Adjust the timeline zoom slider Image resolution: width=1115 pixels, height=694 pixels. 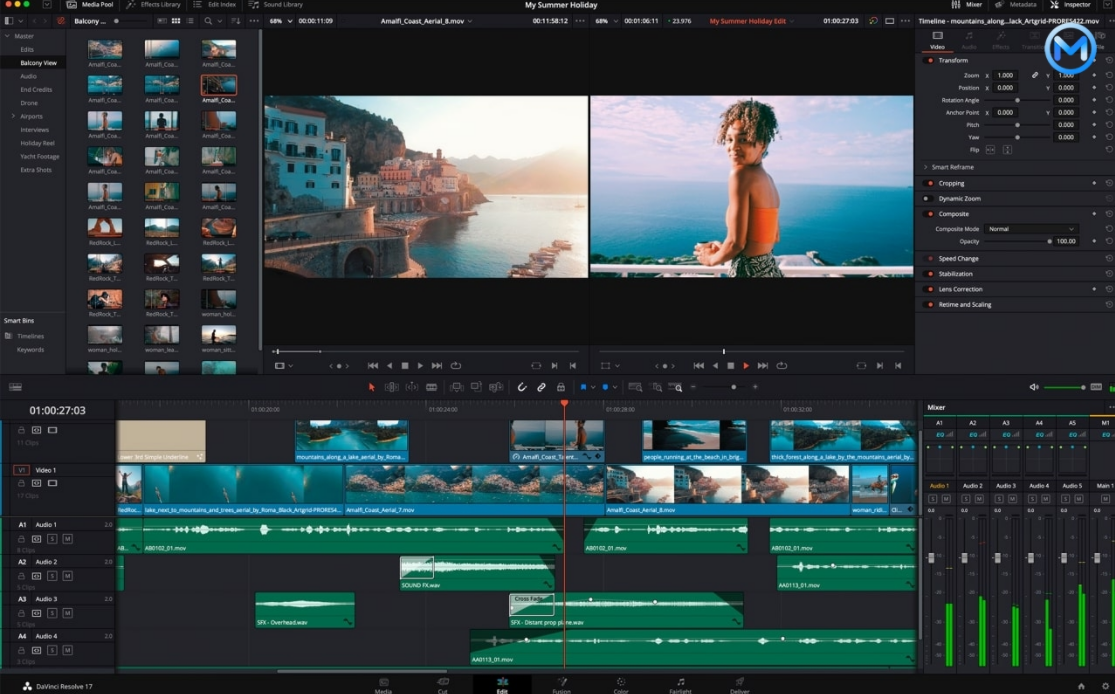733,388
